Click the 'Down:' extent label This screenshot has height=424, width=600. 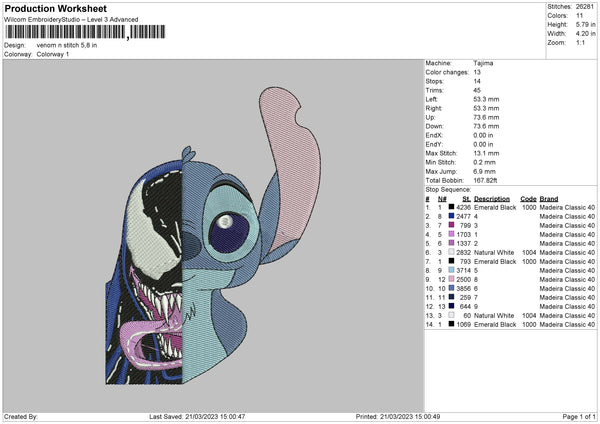pyautogui.click(x=434, y=126)
